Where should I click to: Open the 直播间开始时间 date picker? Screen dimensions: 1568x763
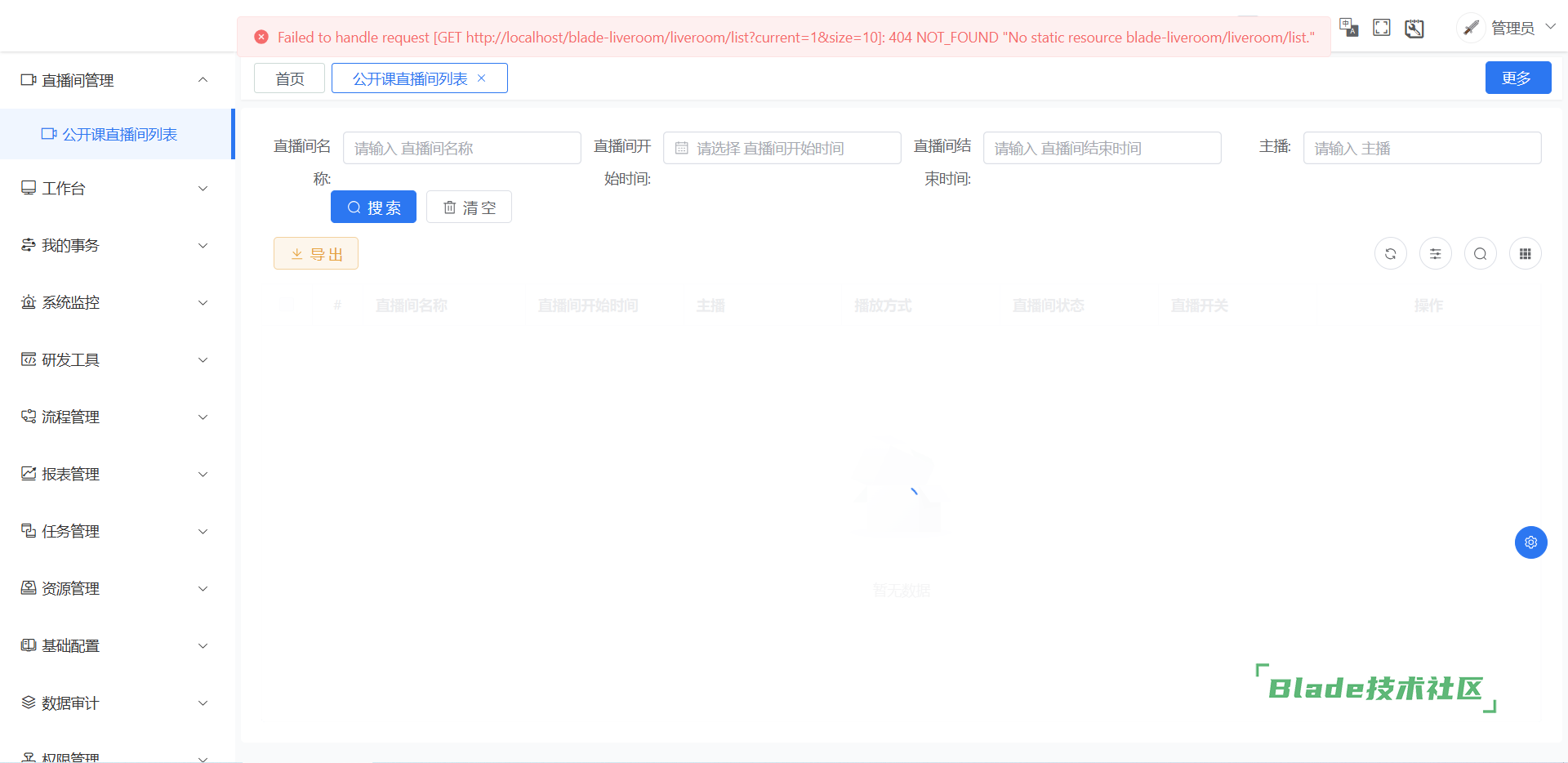pyautogui.click(x=782, y=148)
